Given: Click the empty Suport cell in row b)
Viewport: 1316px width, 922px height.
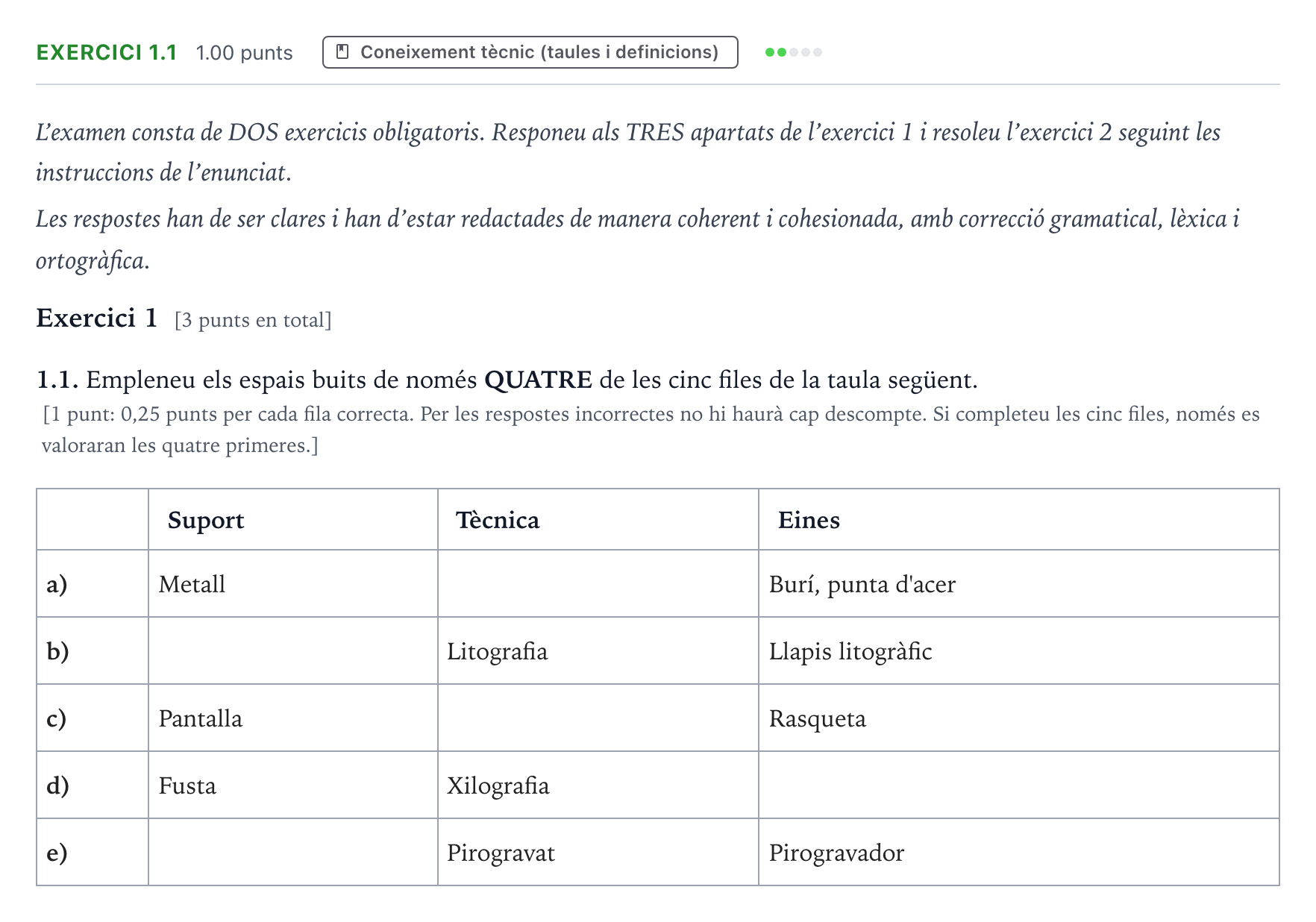Looking at the screenshot, I should tap(293, 650).
